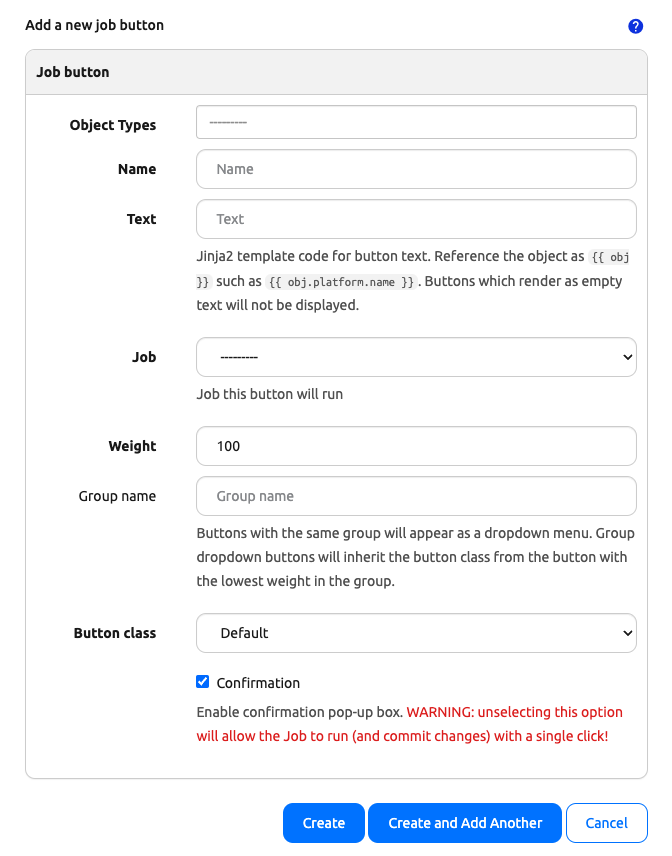Click the Job dropdown chevron arrow
This screenshot has width=672, height=856.
(629, 356)
